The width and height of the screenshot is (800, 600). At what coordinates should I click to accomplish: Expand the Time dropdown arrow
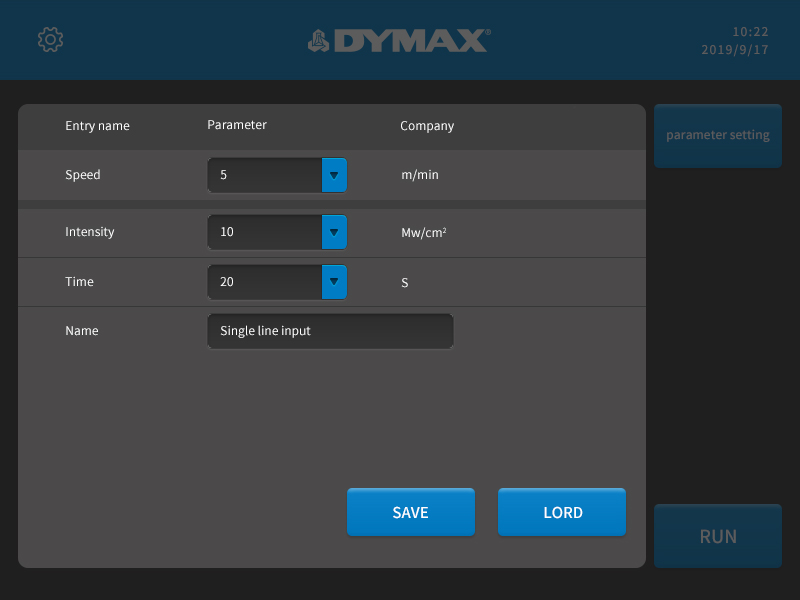tap(334, 282)
